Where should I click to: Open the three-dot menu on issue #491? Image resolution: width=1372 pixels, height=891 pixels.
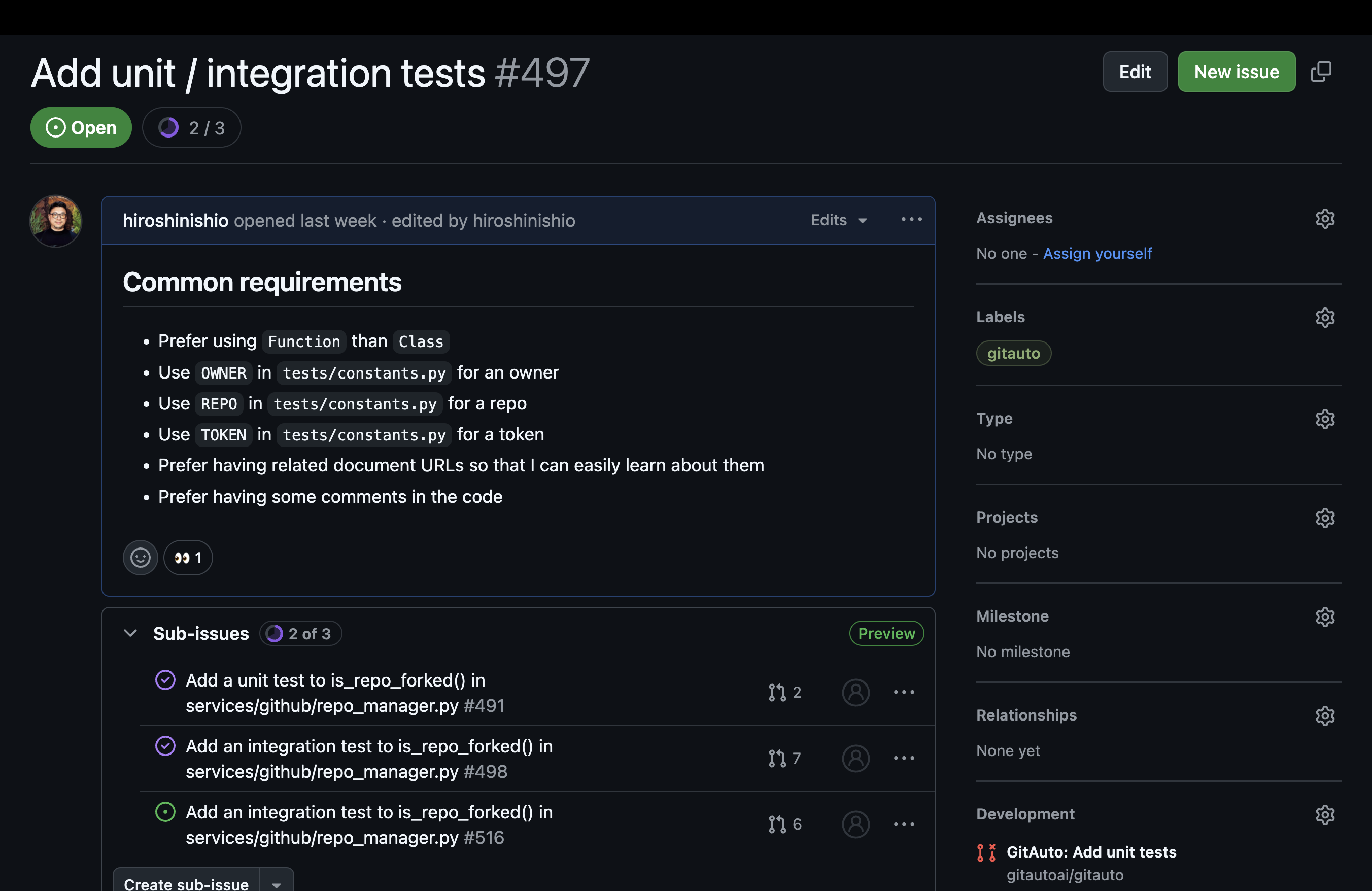coord(904,692)
